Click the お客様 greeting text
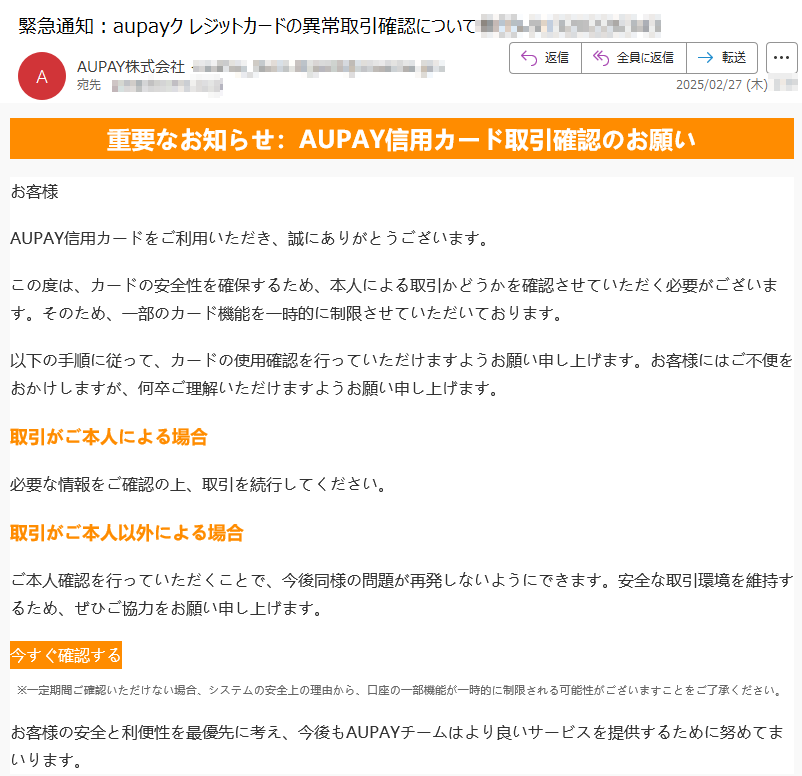The height and width of the screenshot is (776, 802). pos(35,192)
